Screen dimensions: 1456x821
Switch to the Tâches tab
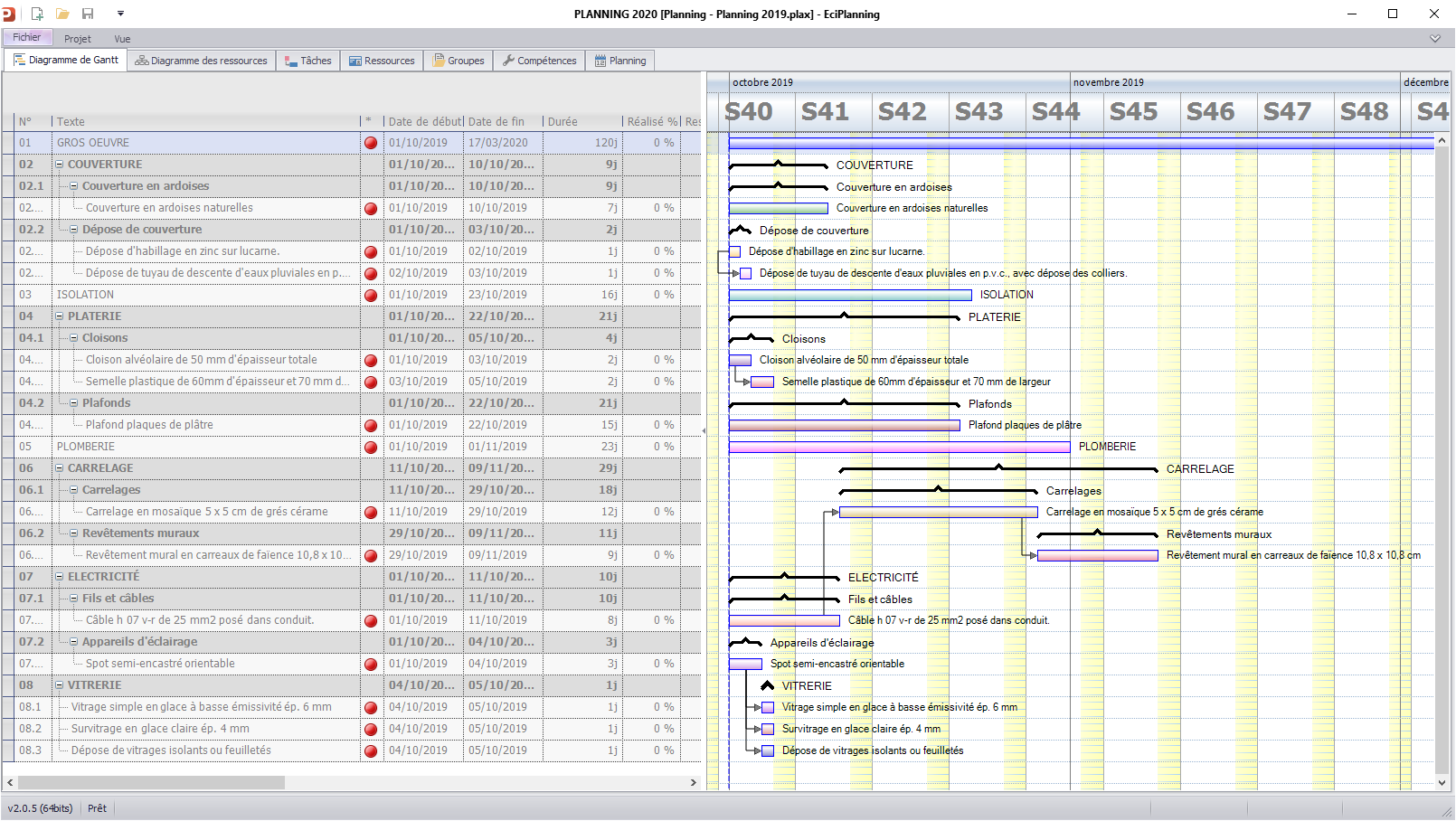[308, 61]
